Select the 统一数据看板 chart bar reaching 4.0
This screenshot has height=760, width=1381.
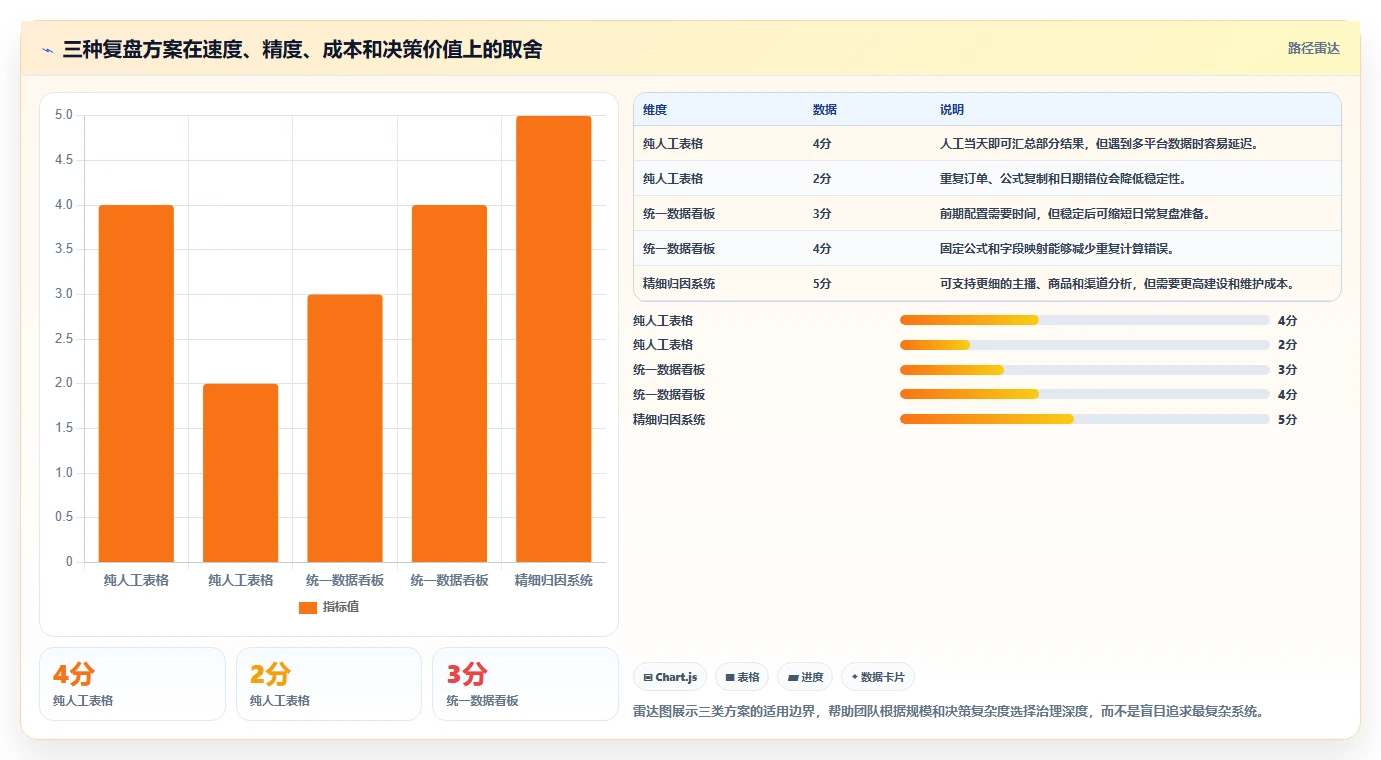point(449,384)
